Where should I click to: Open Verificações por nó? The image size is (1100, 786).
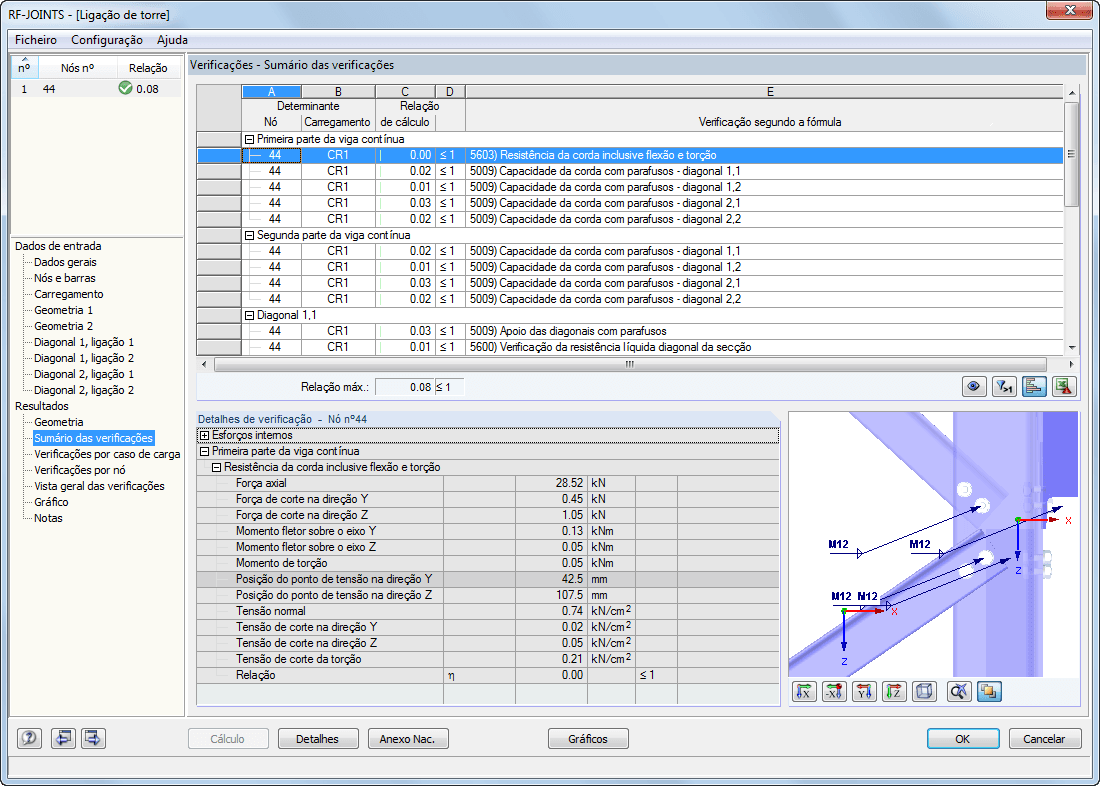[x=80, y=470]
